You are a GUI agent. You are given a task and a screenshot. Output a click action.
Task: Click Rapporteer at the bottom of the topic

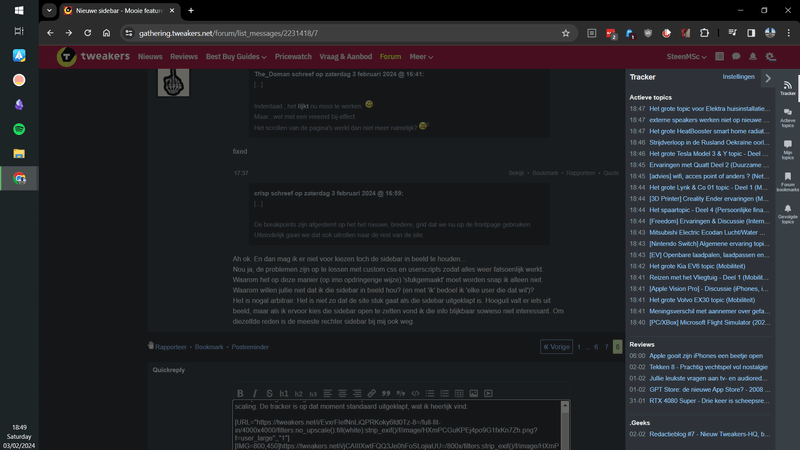[x=170, y=347]
